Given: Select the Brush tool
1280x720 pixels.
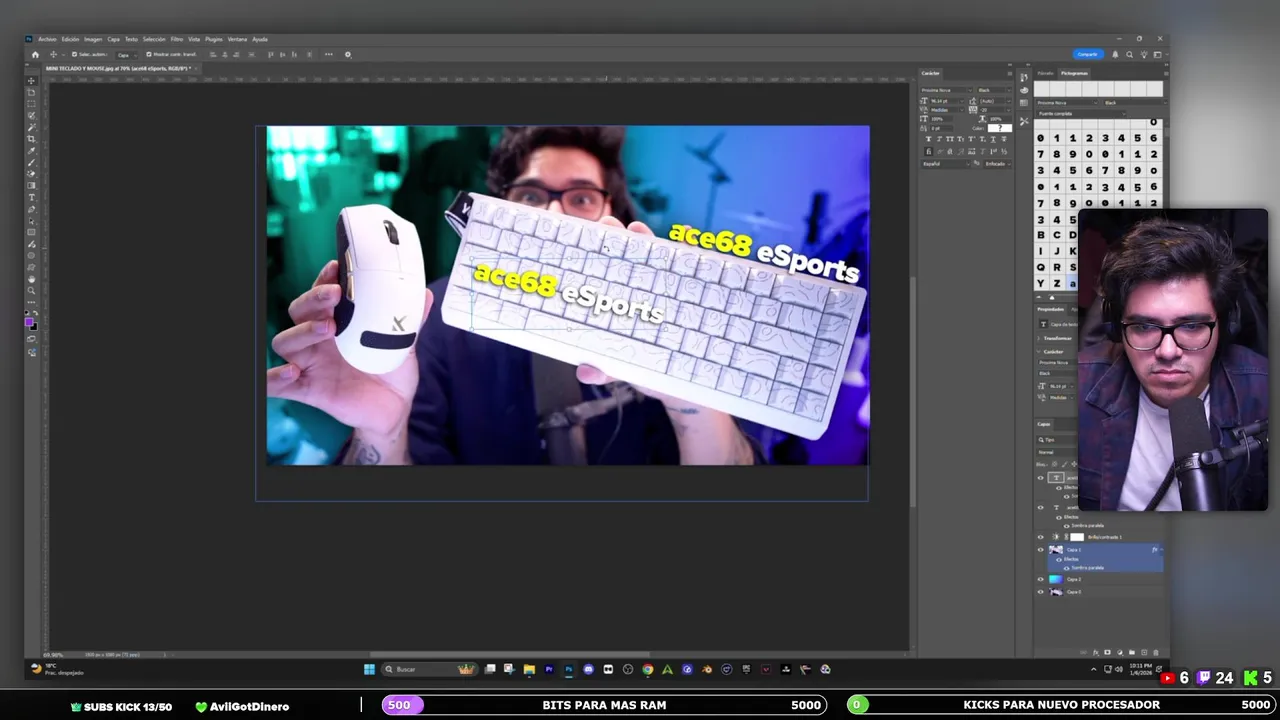Looking at the screenshot, I should (30, 162).
